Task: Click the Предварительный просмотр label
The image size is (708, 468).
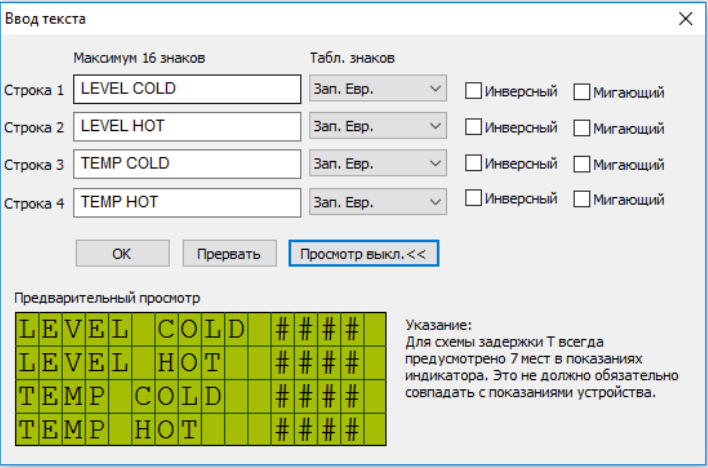Action: [x=107, y=298]
